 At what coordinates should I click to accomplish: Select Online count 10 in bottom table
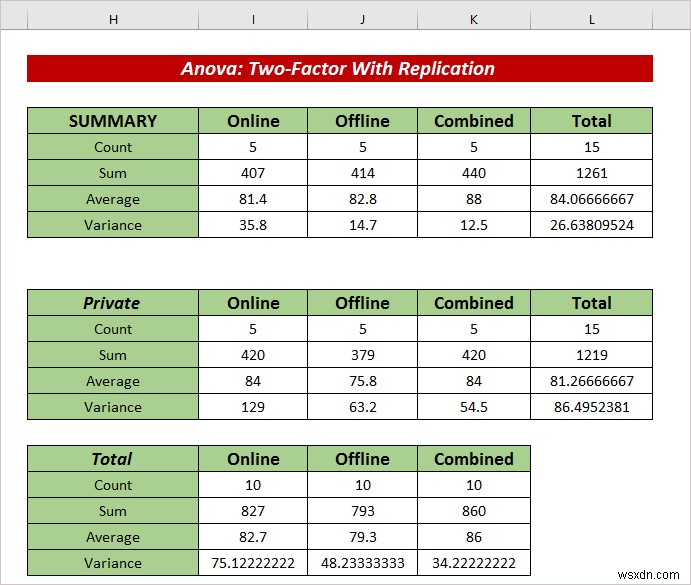[x=253, y=485]
